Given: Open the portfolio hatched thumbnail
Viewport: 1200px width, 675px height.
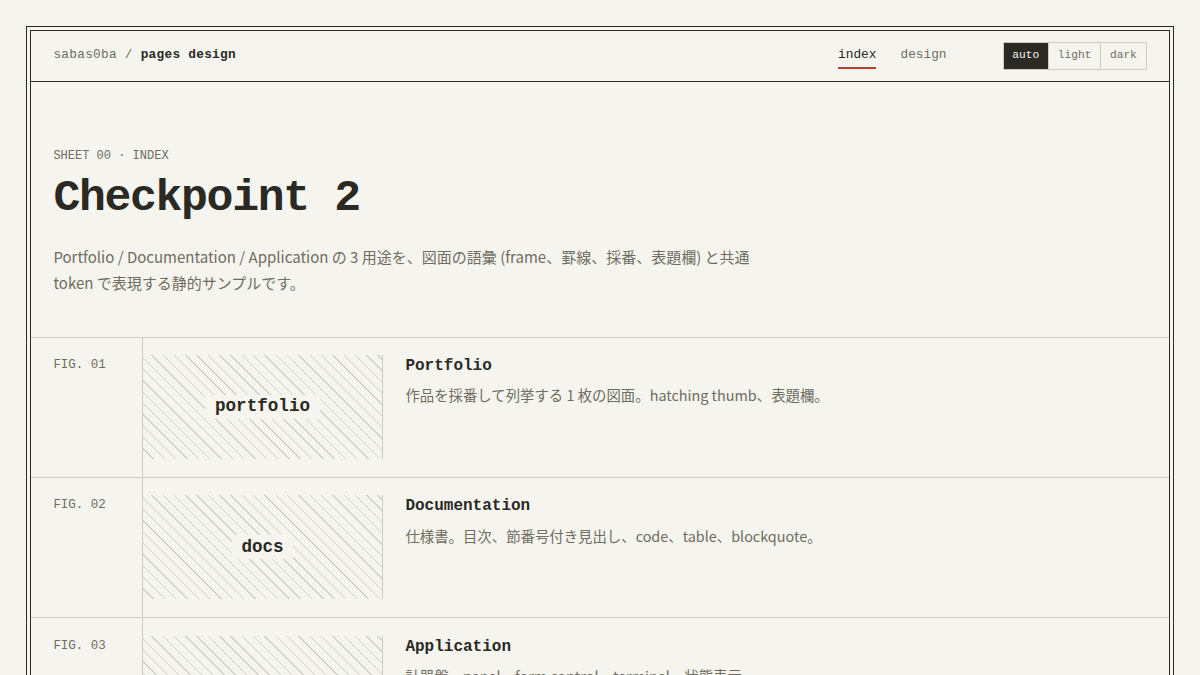Looking at the screenshot, I should point(263,406).
